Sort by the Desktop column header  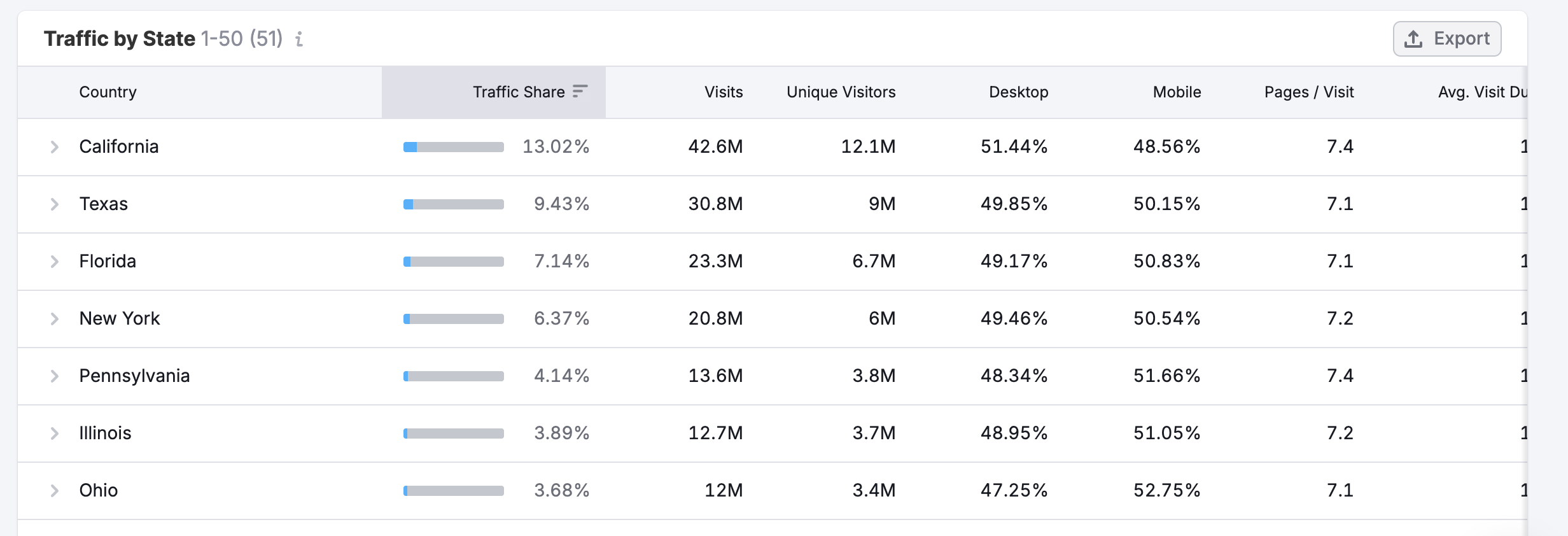pyautogui.click(x=1018, y=92)
